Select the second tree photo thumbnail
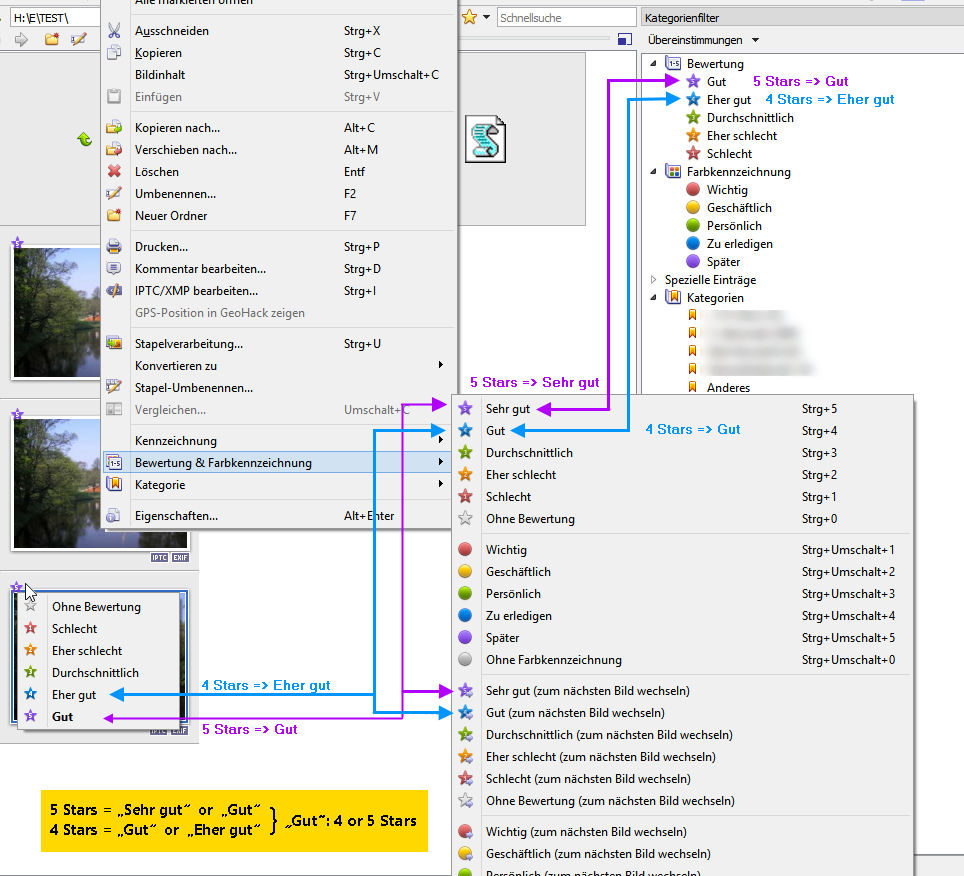Viewport: 964px width, 876px height. tap(57, 483)
